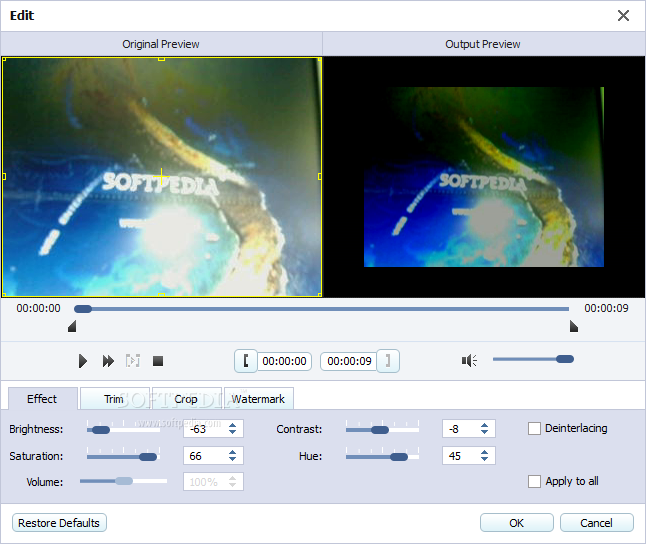
Task: Close the Edit dialog
Action: tap(623, 16)
